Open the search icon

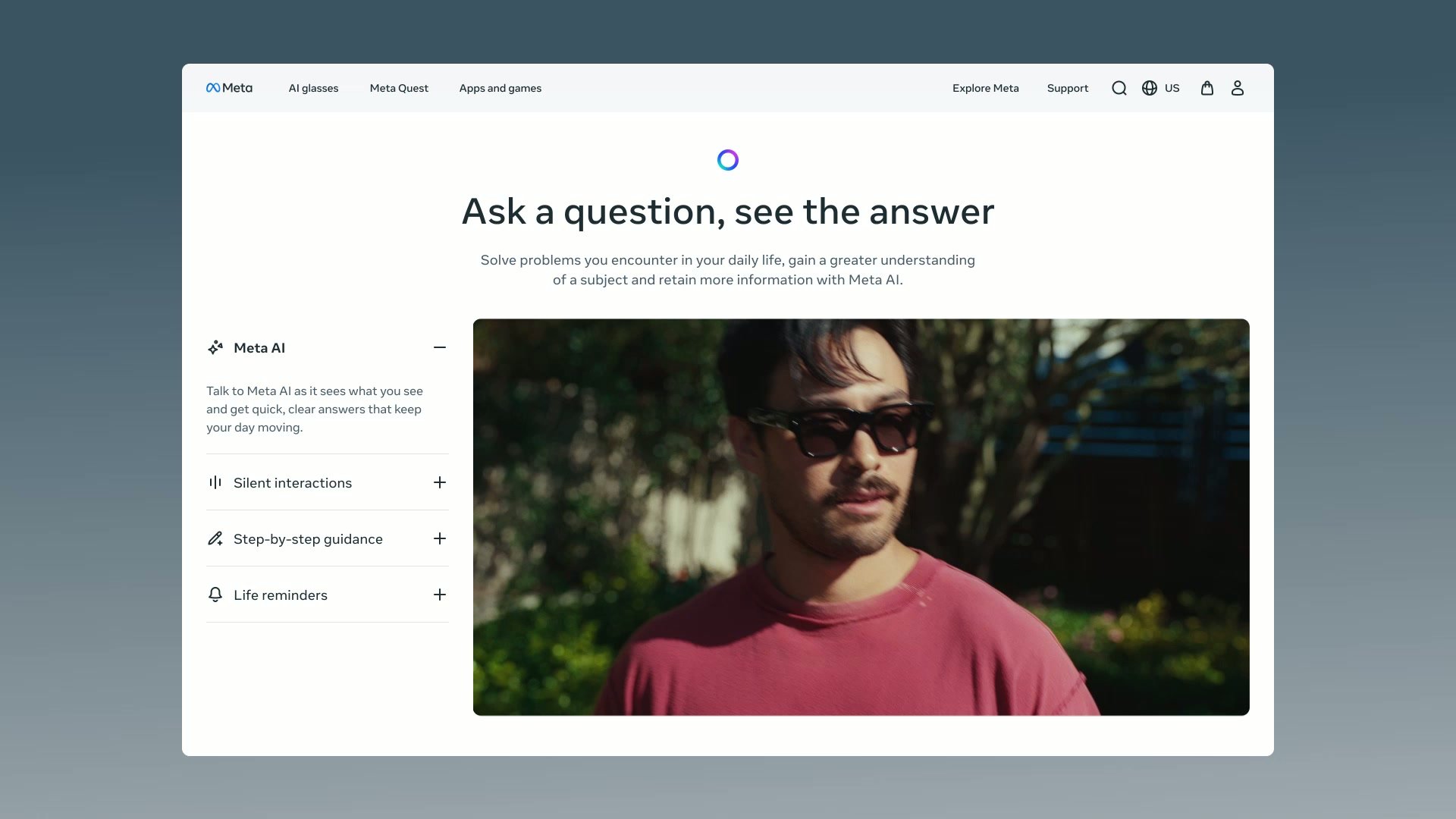click(1119, 88)
